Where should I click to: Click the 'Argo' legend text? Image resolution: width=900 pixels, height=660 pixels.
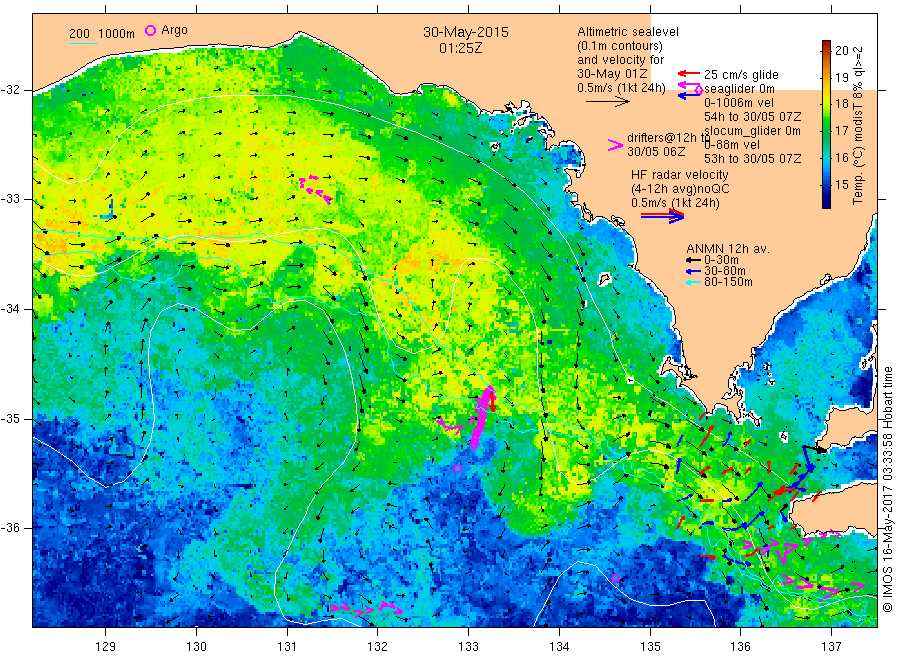tap(174, 30)
